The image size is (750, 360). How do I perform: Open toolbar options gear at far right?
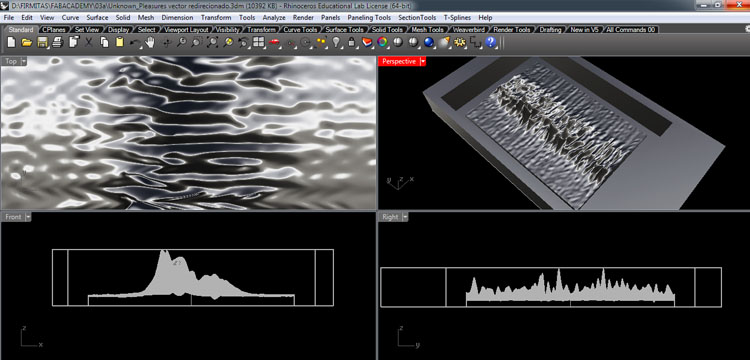747,29
